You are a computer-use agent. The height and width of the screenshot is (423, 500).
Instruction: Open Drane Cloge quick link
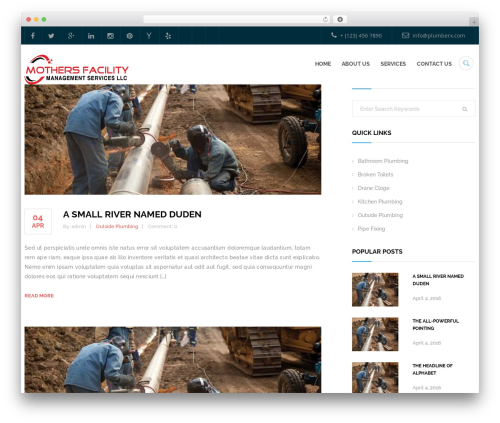[373, 188]
